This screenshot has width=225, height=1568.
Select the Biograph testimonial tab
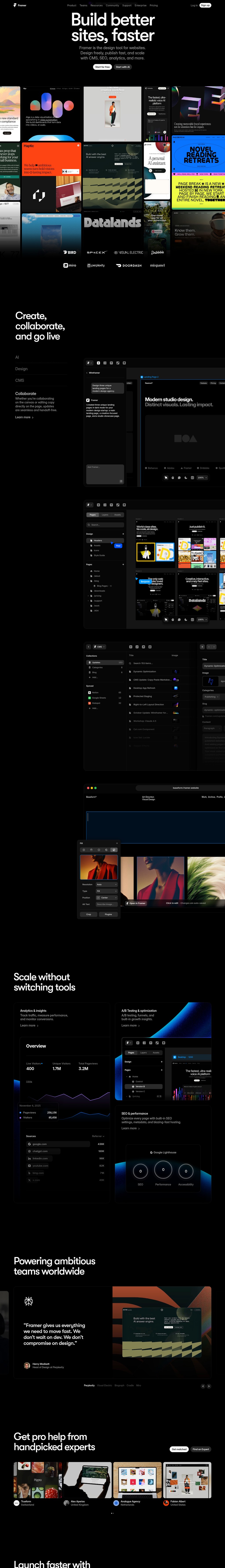[x=119, y=1386]
